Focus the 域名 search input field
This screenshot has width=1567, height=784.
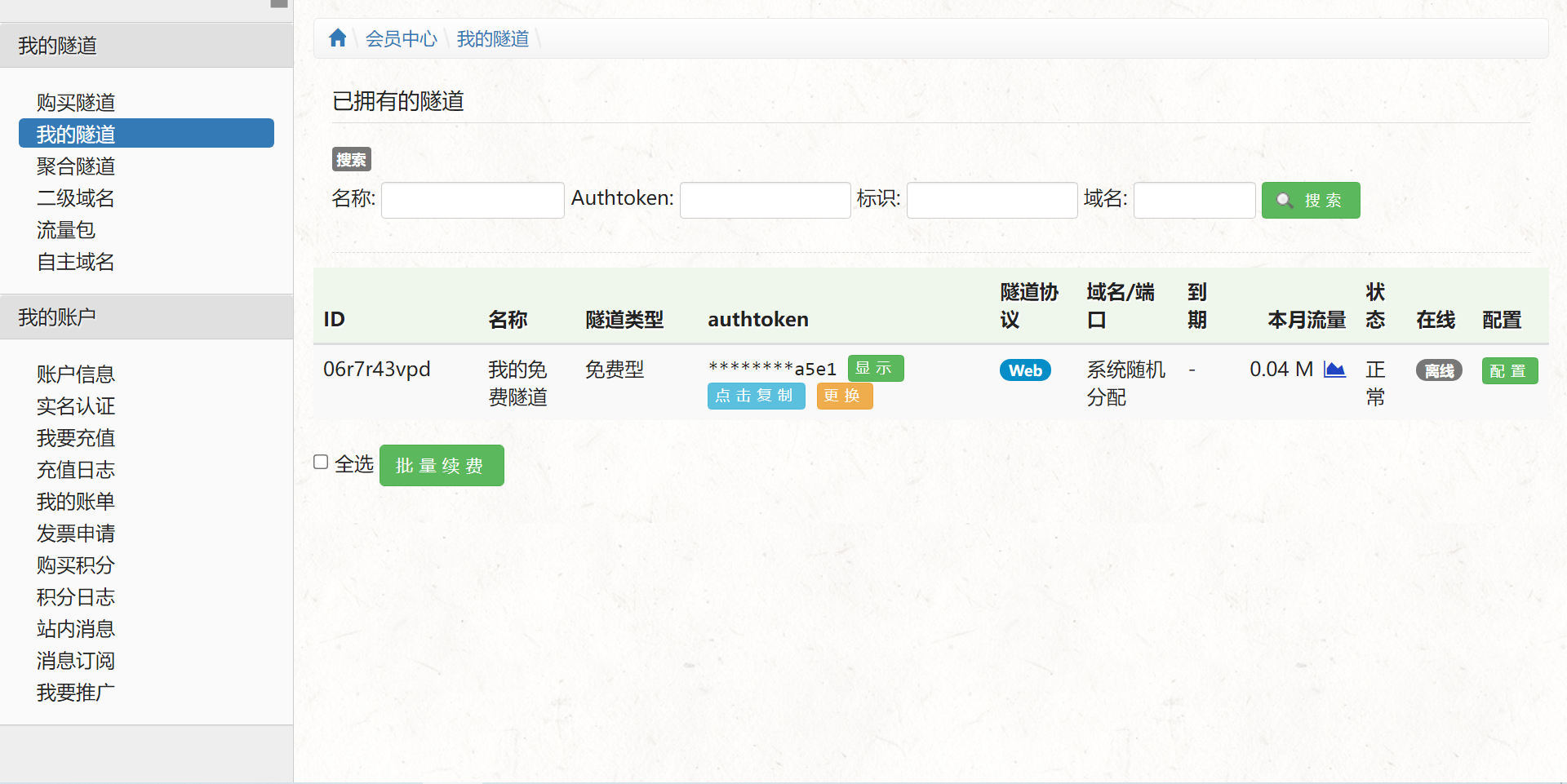pyautogui.click(x=1195, y=200)
